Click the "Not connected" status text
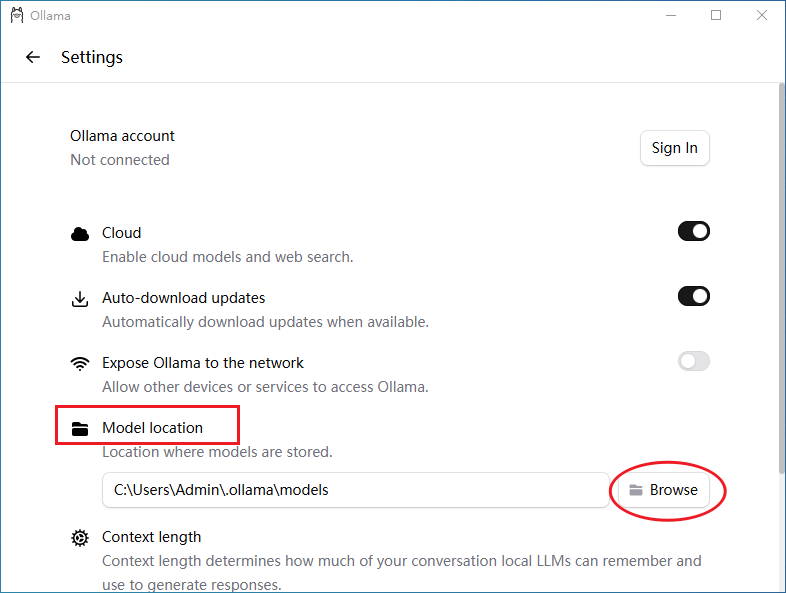 pos(120,160)
